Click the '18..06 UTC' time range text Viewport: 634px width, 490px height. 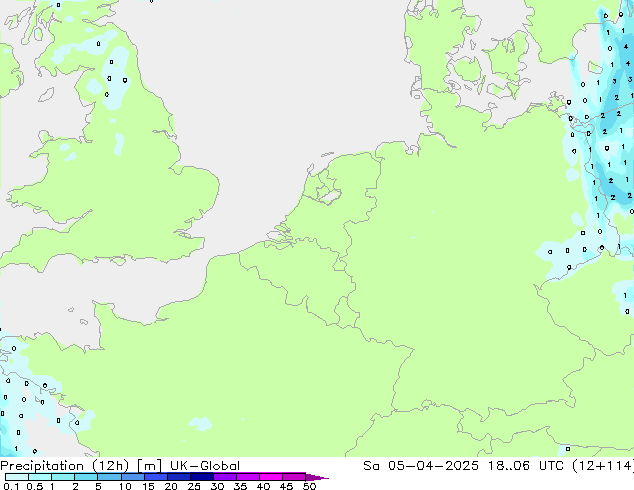tap(528, 466)
